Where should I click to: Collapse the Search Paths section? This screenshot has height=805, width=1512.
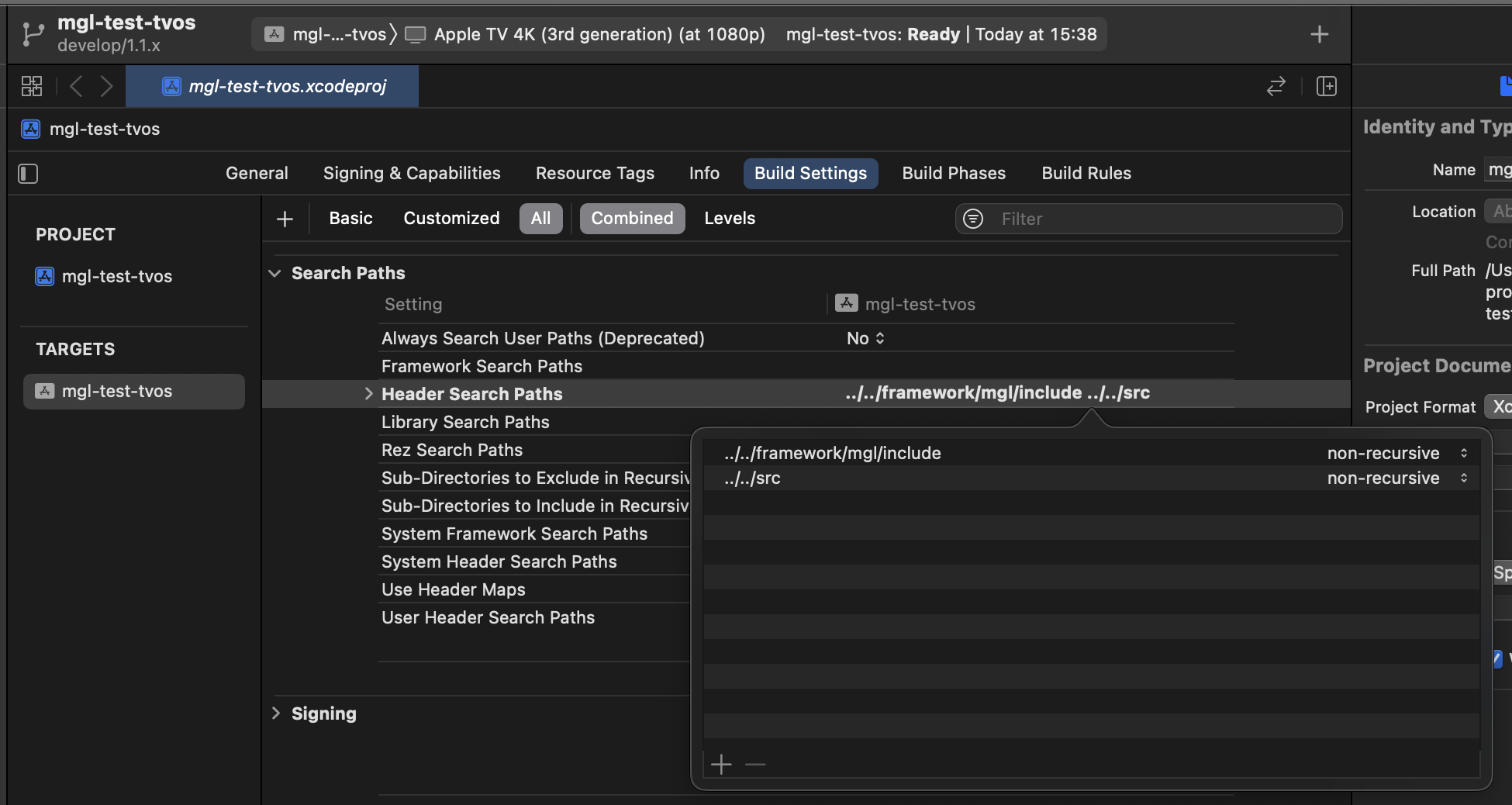[274, 273]
